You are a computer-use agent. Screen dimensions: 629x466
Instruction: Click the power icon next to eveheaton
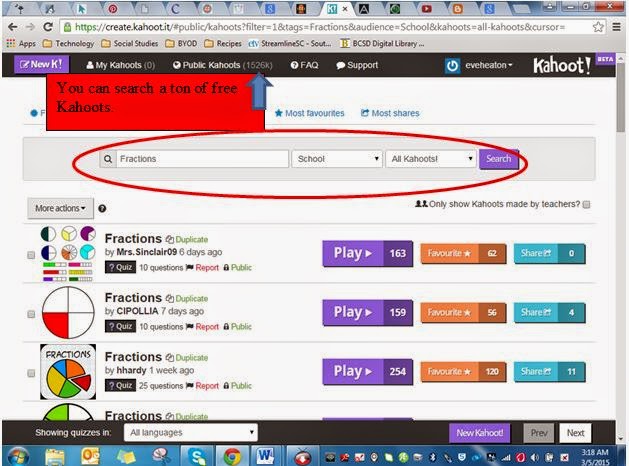coord(452,65)
